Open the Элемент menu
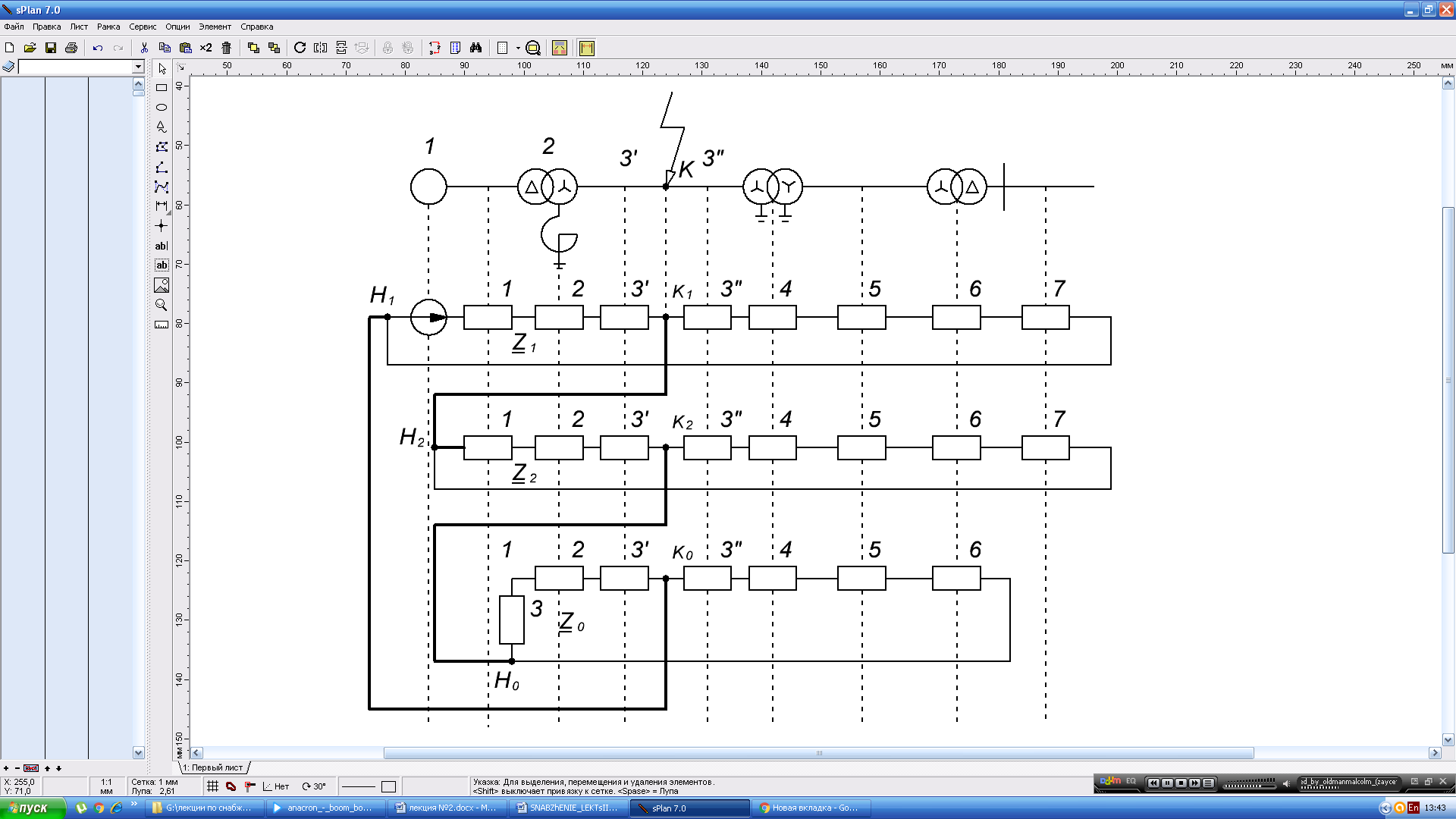The image size is (1456, 819). (x=215, y=27)
